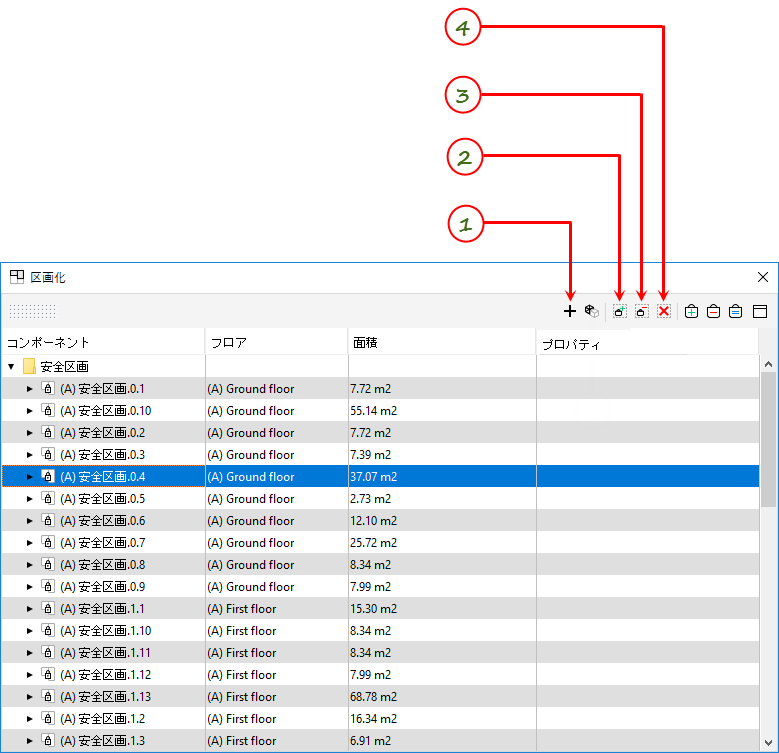Select the (A) 安全区画.0.8 tree item
The height and width of the screenshot is (753, 779).
tap(102, 565)
